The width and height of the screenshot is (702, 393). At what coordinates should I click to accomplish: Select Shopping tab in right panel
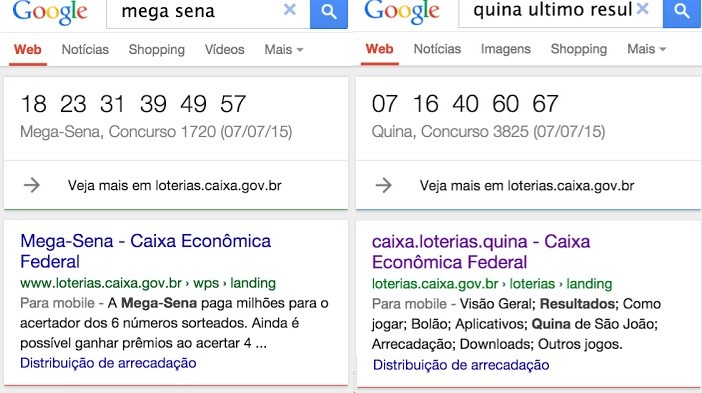coord(578,49)
